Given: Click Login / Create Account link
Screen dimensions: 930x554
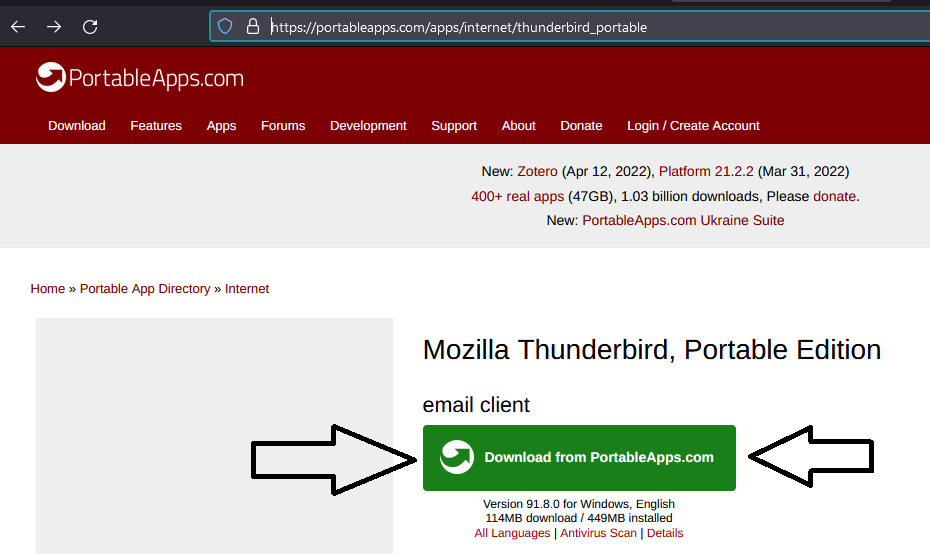Looking at the screenshot, I should (693, 126).
